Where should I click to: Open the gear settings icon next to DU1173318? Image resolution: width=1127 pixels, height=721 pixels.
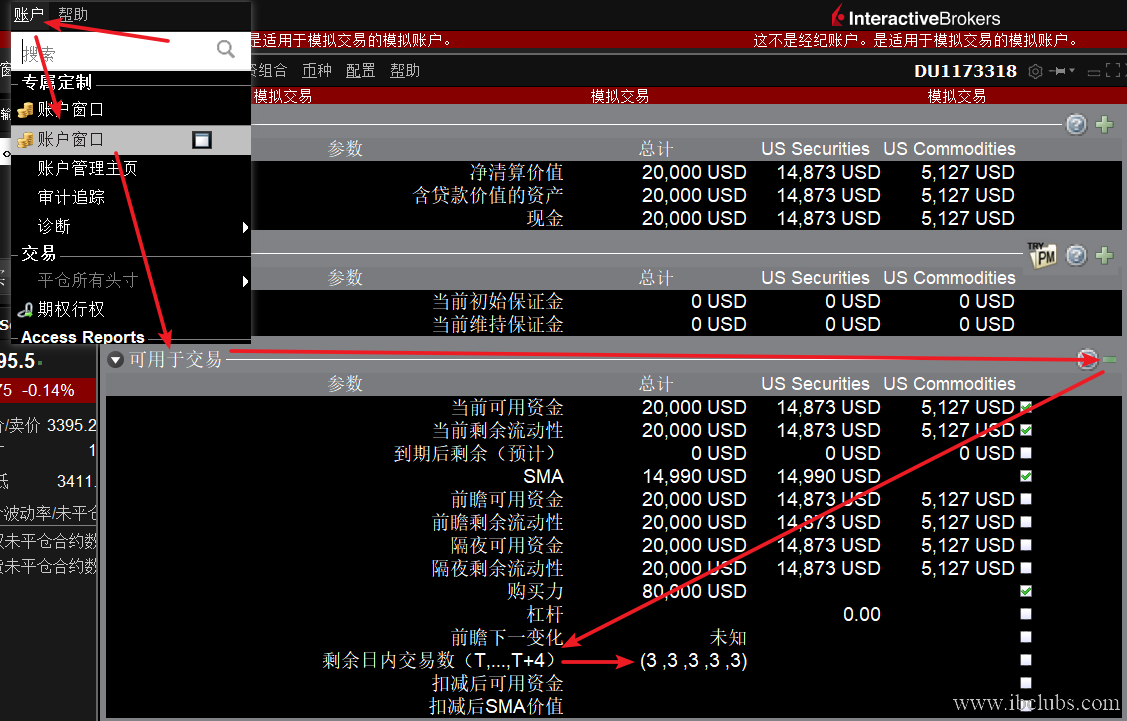point(1035,71)
